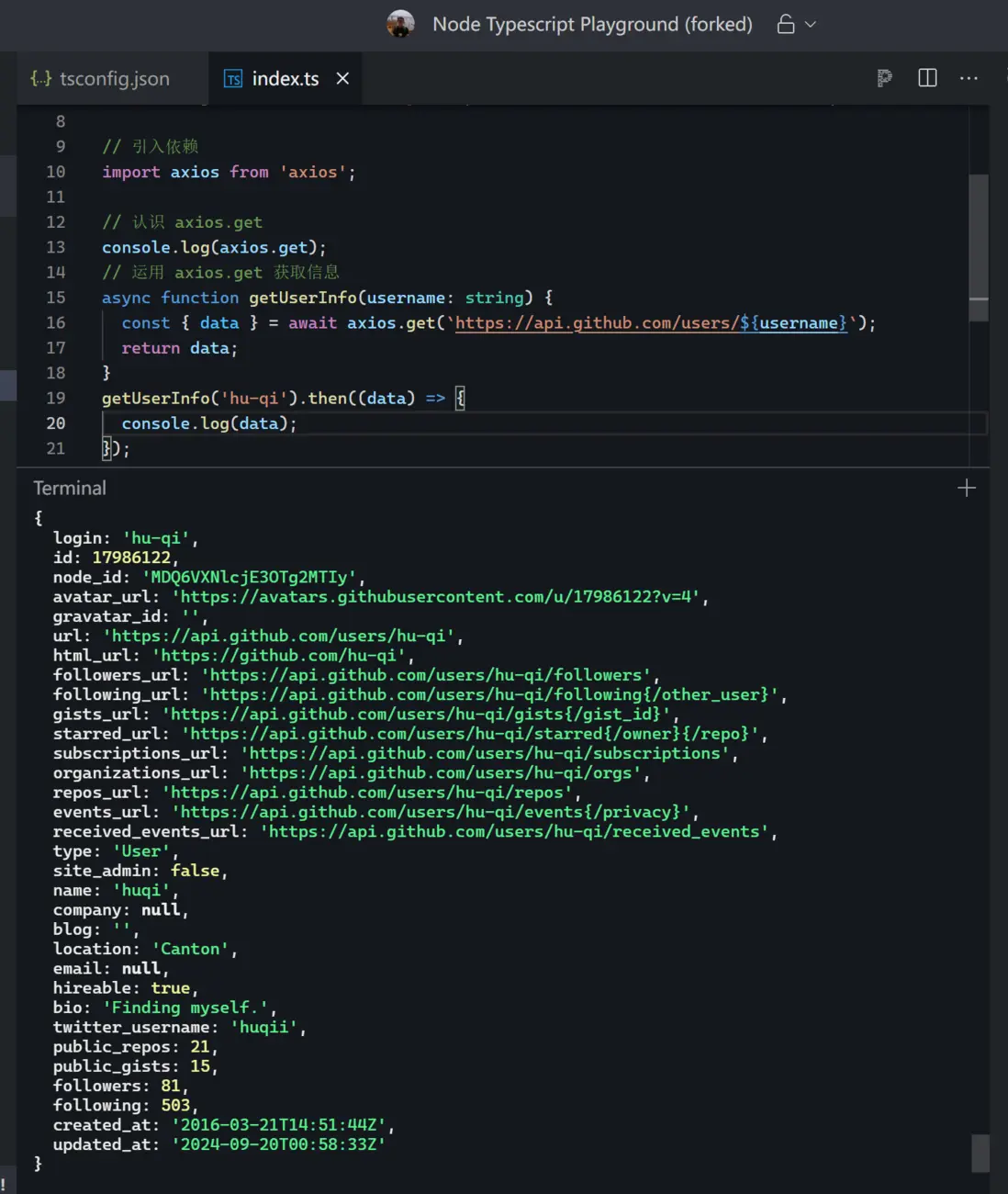The width and height of the screenshot is (1008, 1194).
Task: Click the location value 'Canton'
Action: point(191,949)
